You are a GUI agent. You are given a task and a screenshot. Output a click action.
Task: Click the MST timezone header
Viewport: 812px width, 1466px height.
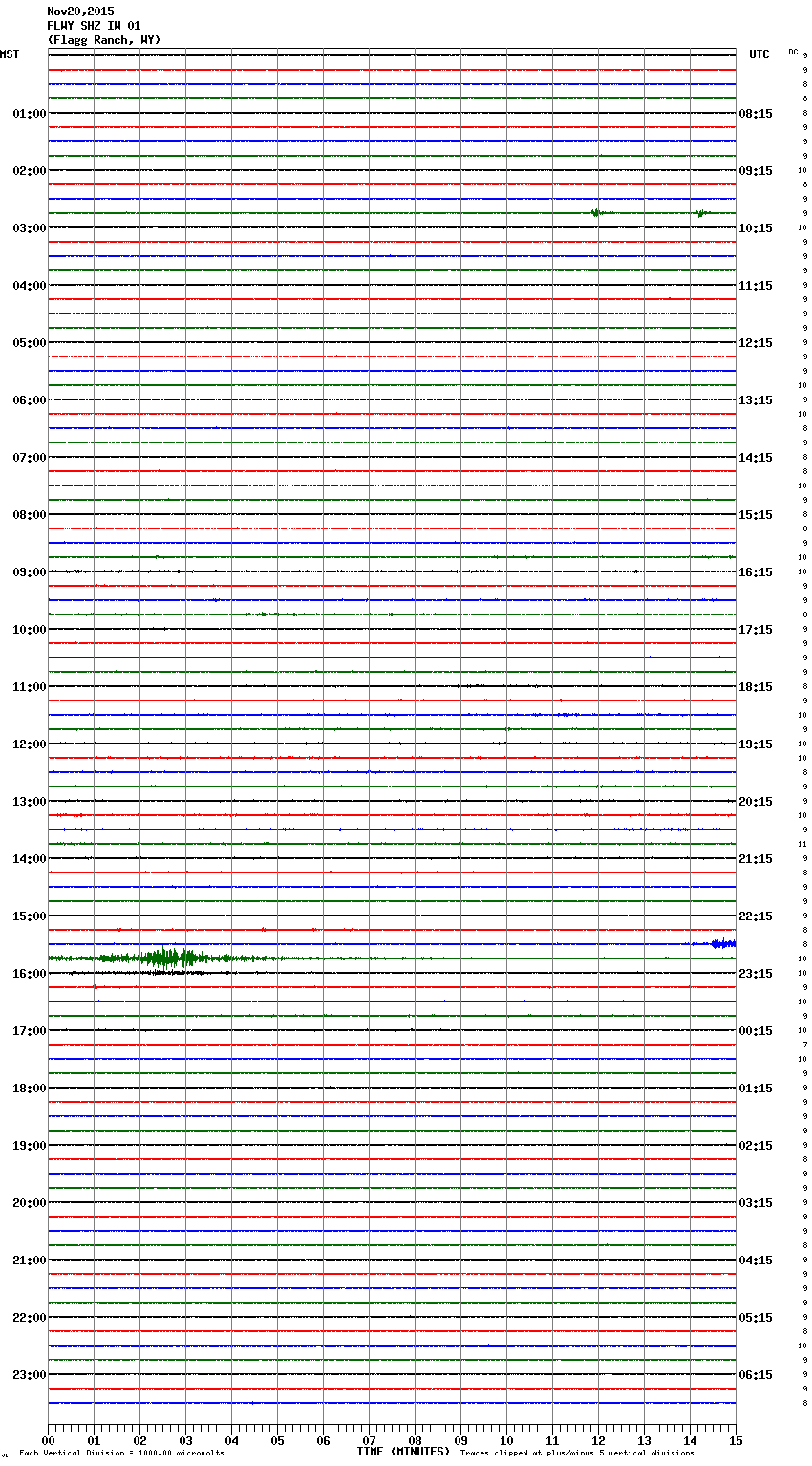(x=10, y=54)
